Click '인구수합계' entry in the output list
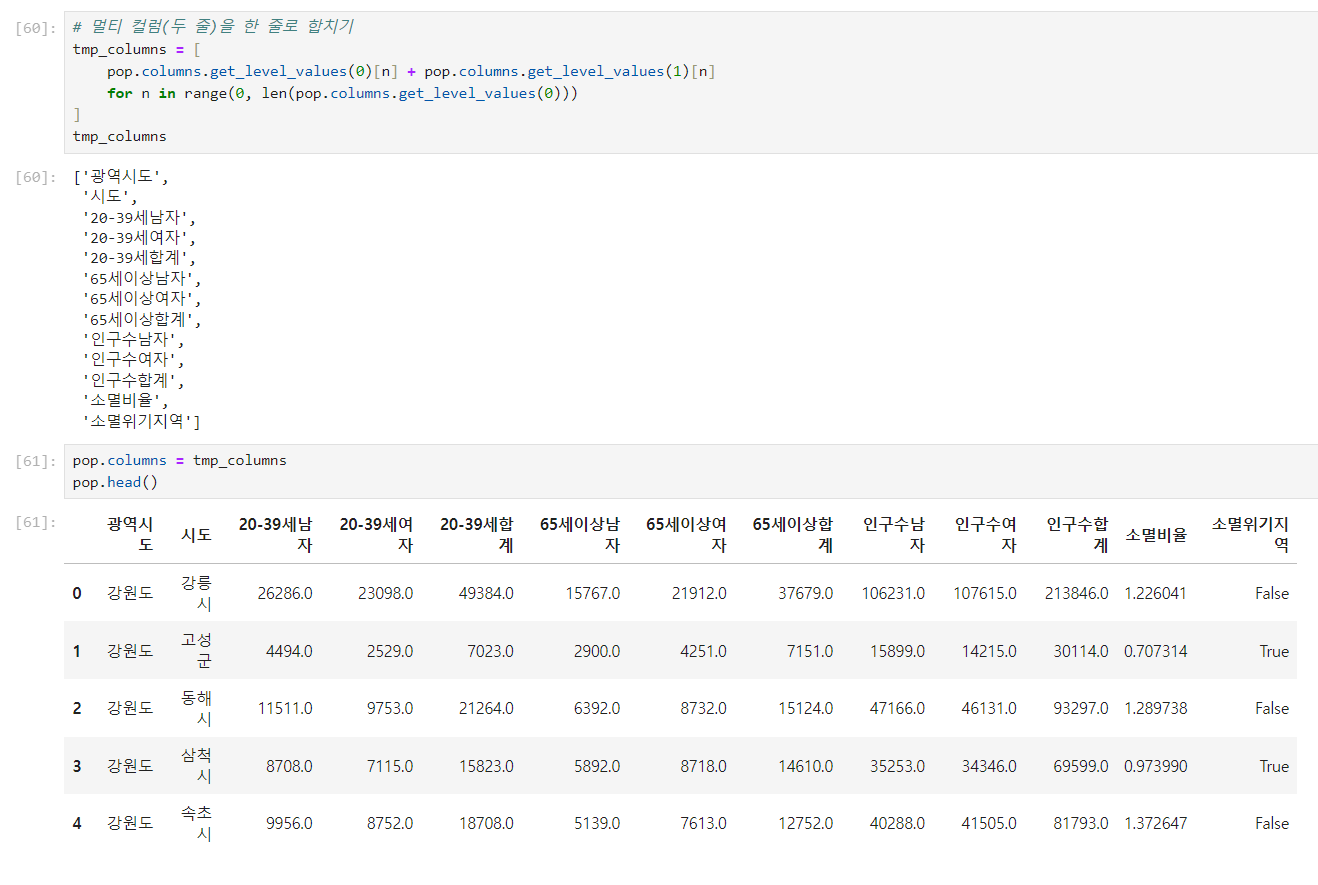The width and height of the screenshot is (1318, 885). pos(135,380)
